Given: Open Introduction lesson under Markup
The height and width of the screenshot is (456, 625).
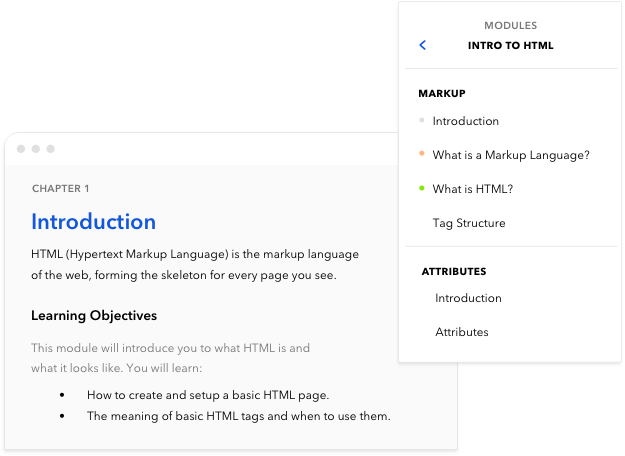Looking at the screenshot, I should point(466,121).
